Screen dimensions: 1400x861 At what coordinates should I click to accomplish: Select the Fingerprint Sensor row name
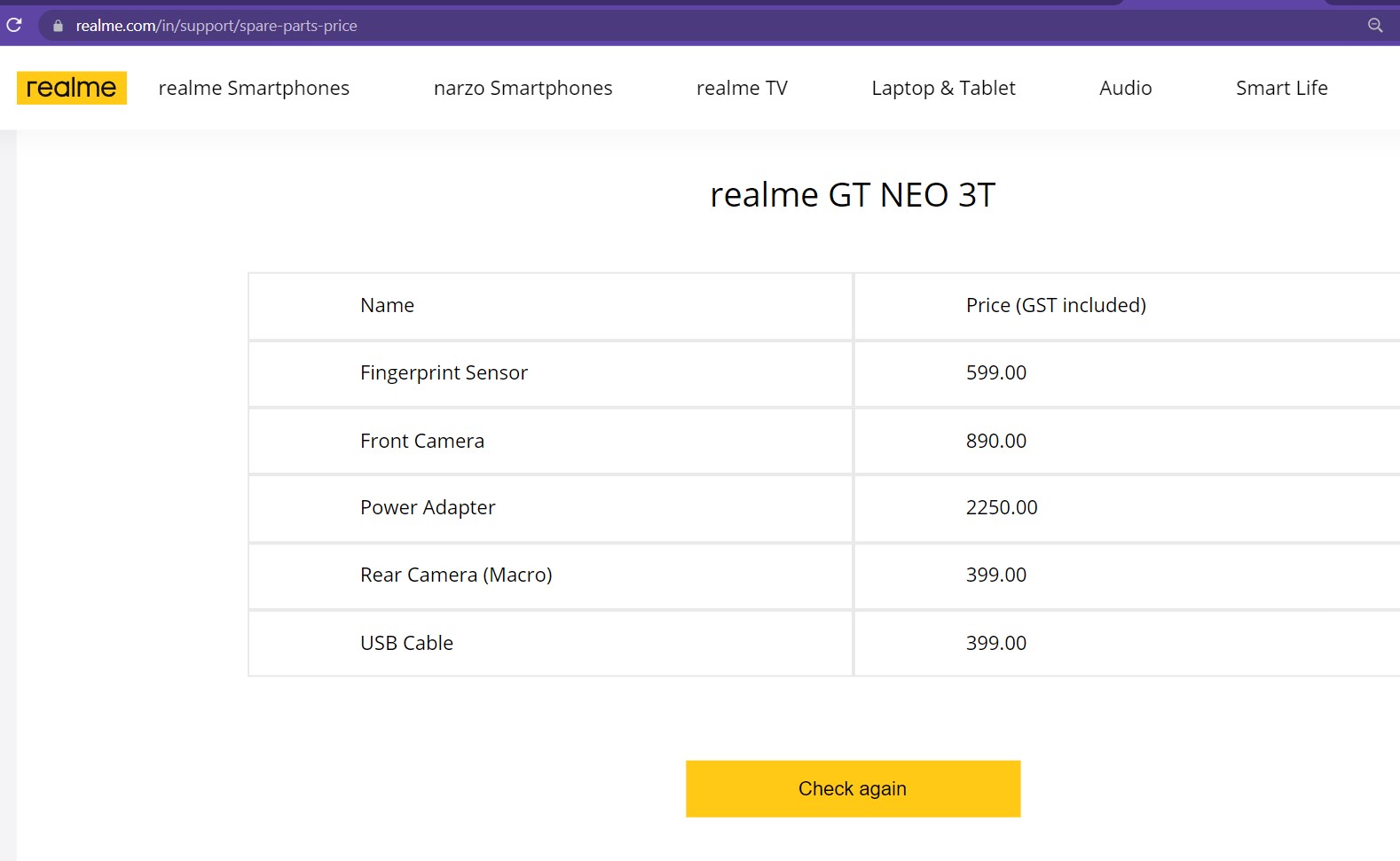pyautogui.click(x=444, y=372)
